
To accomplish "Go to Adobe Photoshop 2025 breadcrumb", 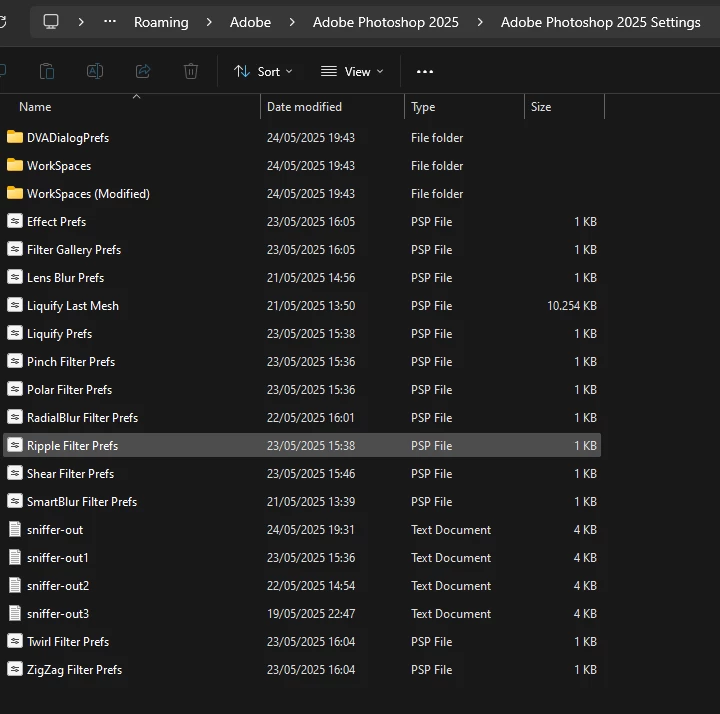I will pyautogui.click(x=386, y=22).
